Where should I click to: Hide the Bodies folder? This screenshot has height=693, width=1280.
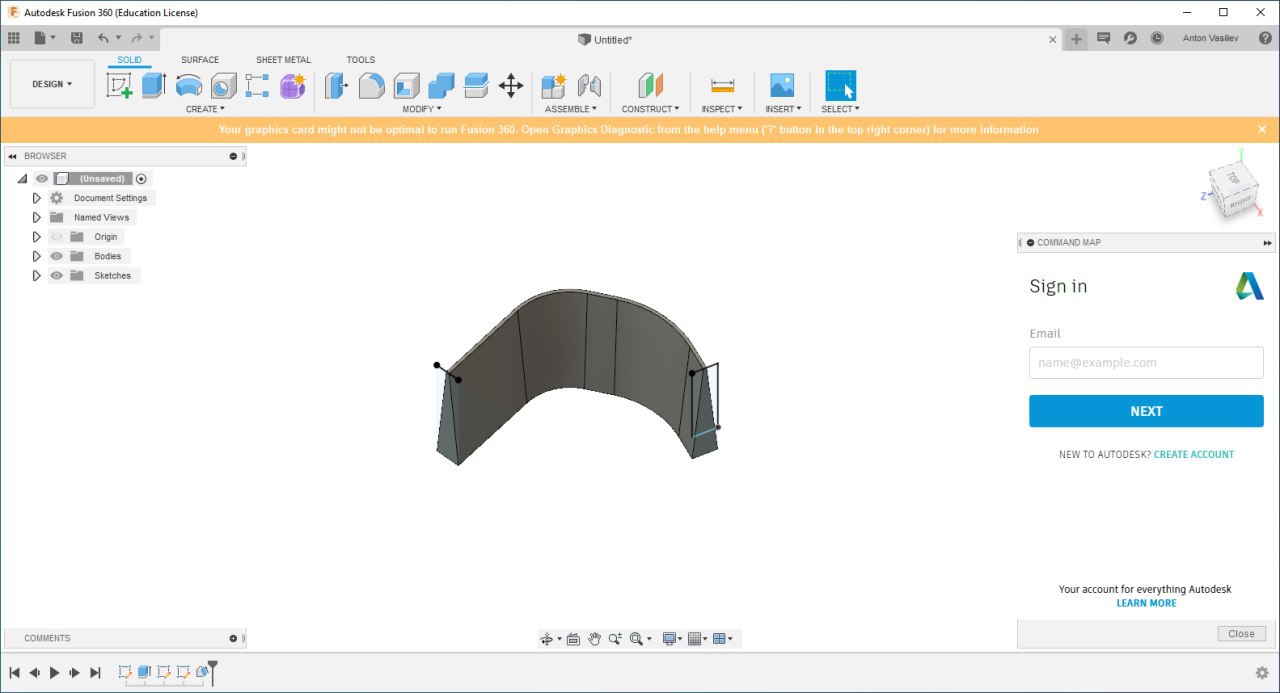57,256
